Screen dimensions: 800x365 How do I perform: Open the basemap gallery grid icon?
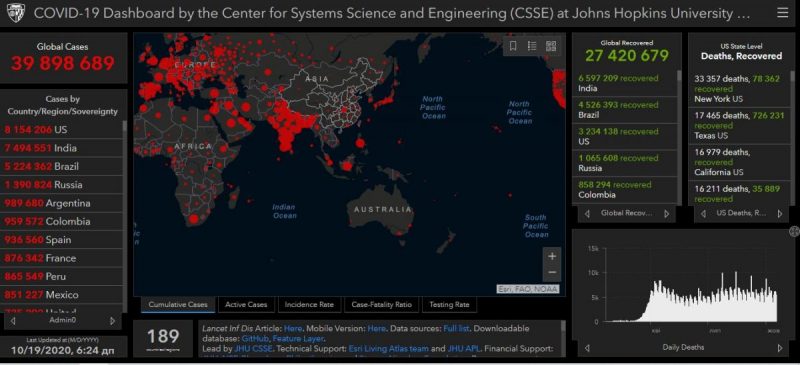point(551,46)
